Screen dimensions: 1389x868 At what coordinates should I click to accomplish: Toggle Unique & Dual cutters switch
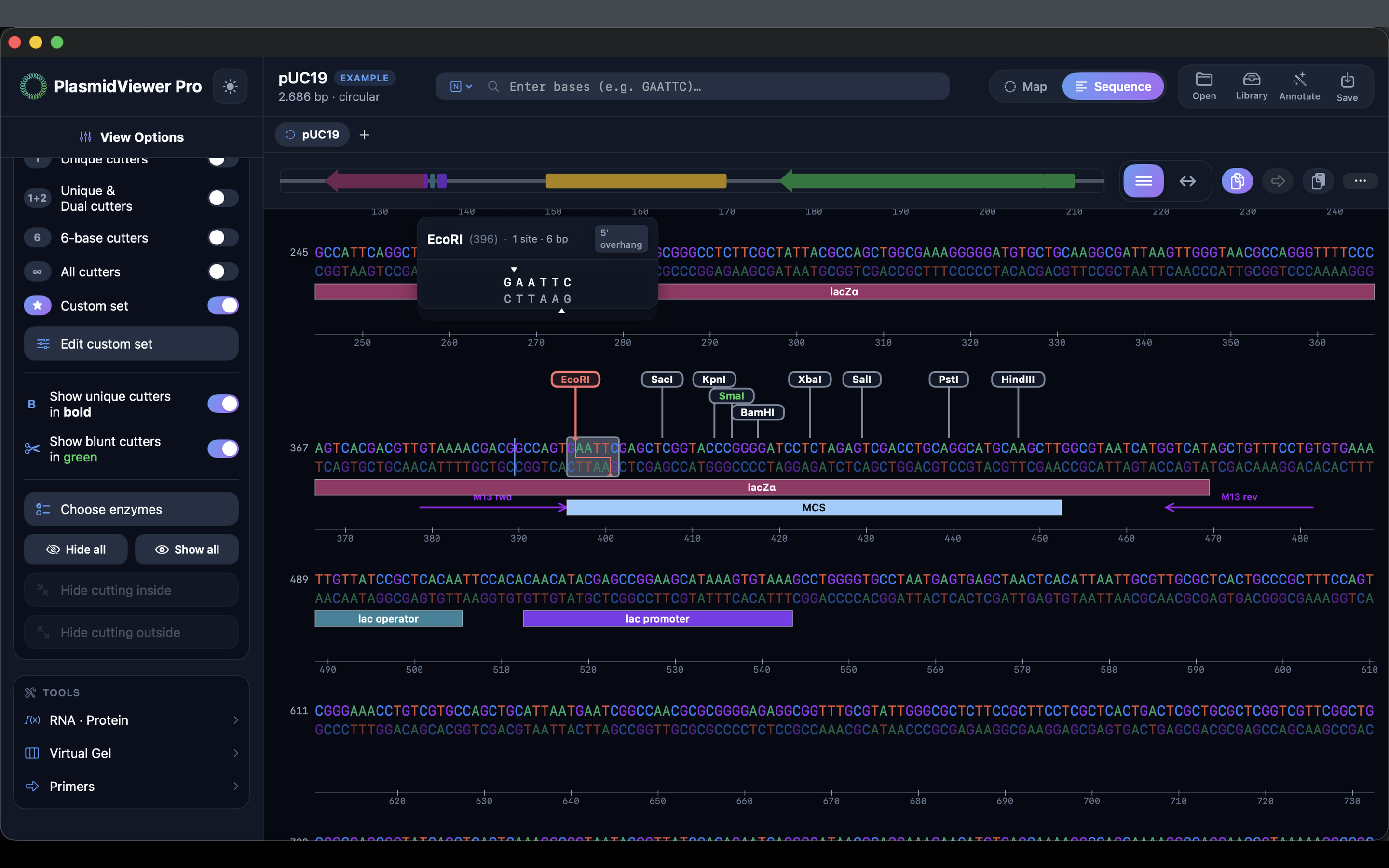(x=223, y=198)
